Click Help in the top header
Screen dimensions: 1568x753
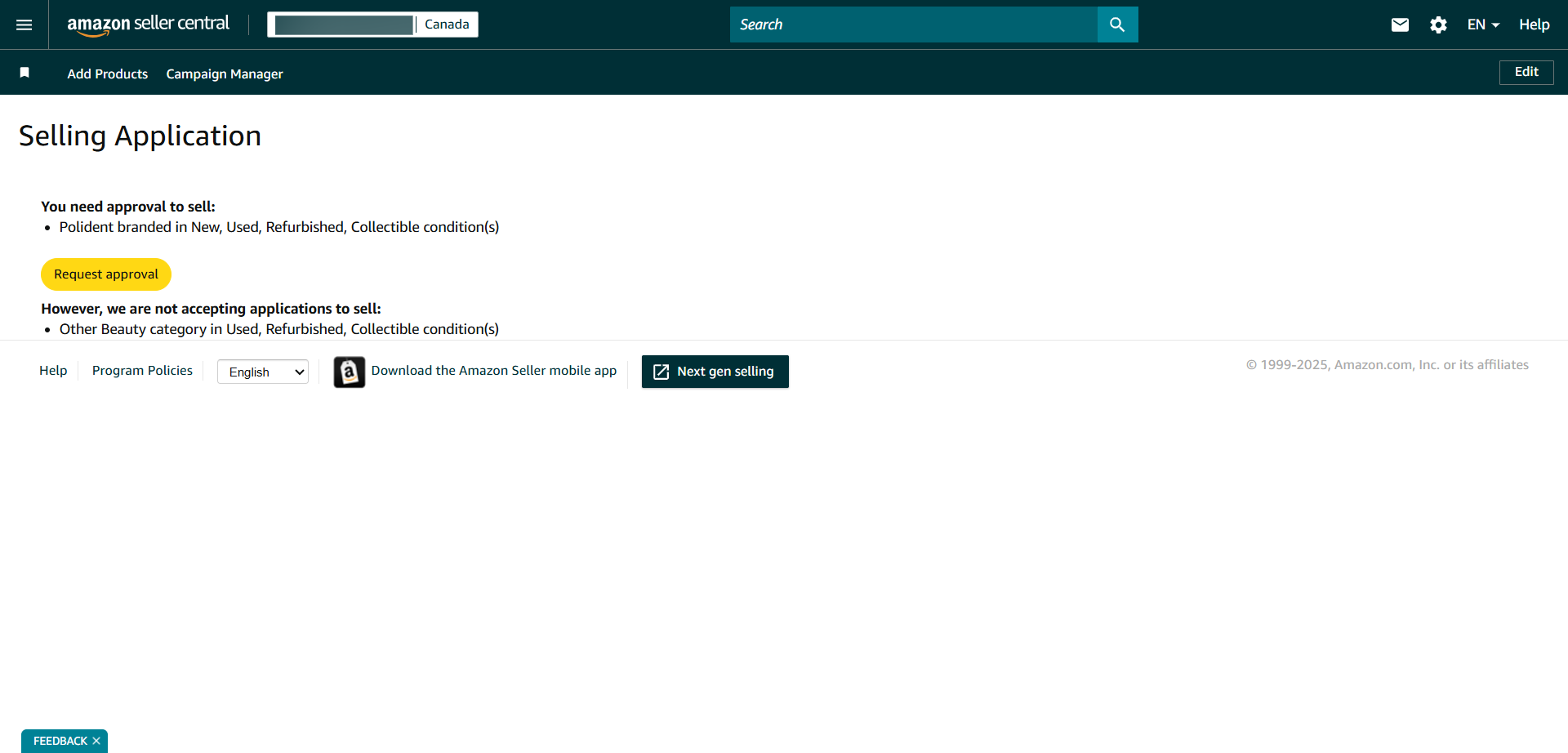pyautogui.click(x=1534, y=25)
